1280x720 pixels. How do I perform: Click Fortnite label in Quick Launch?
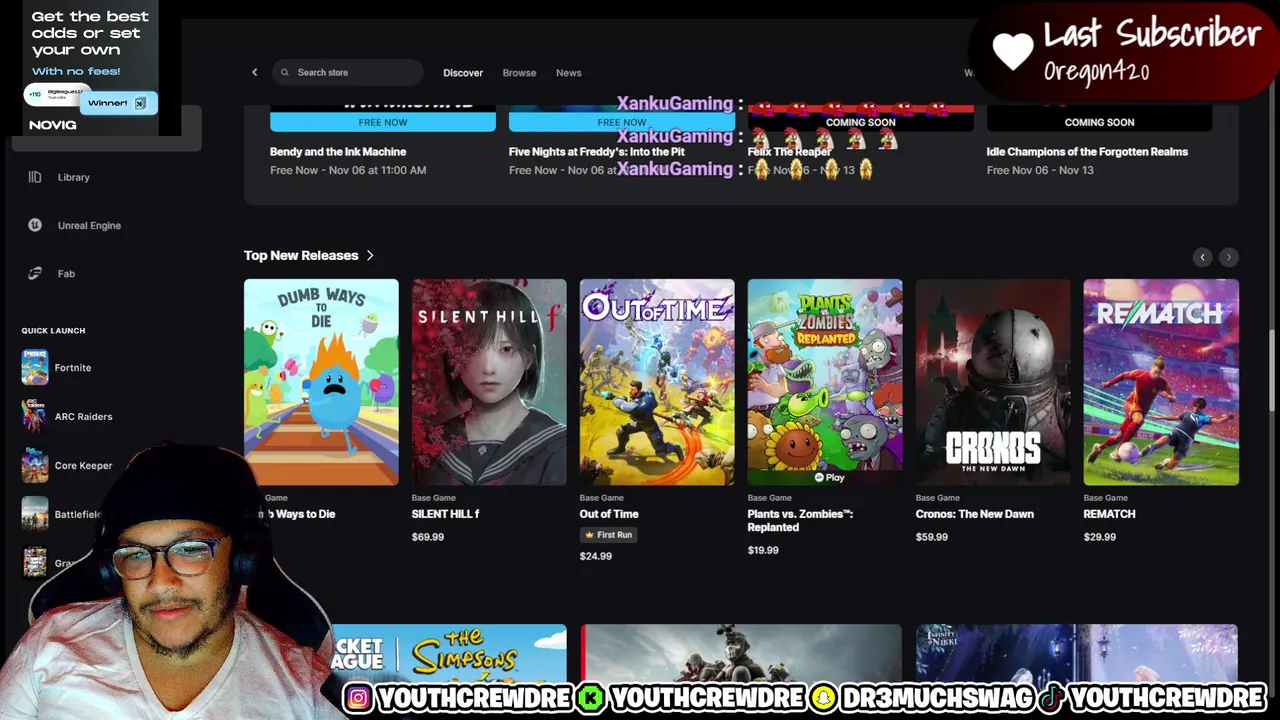pyautogui.click(x=73, y=368)
